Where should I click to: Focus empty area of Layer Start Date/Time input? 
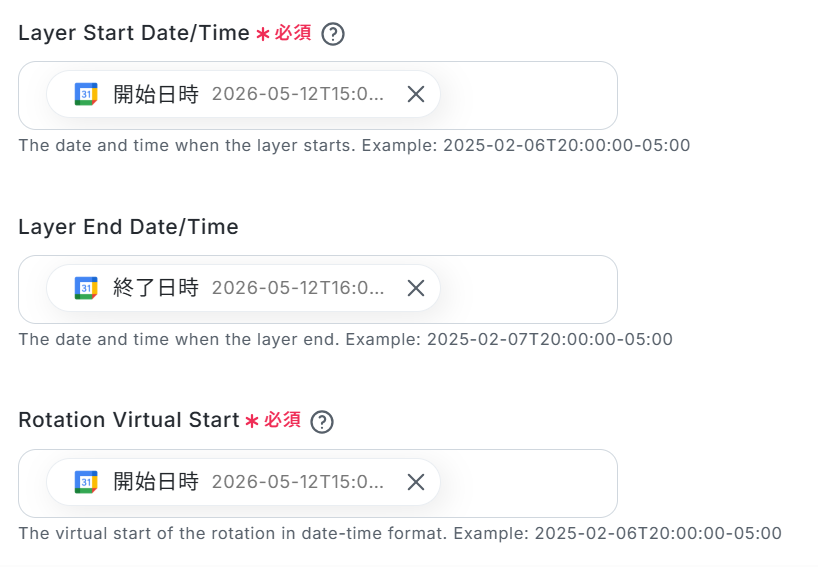[527, 95]
